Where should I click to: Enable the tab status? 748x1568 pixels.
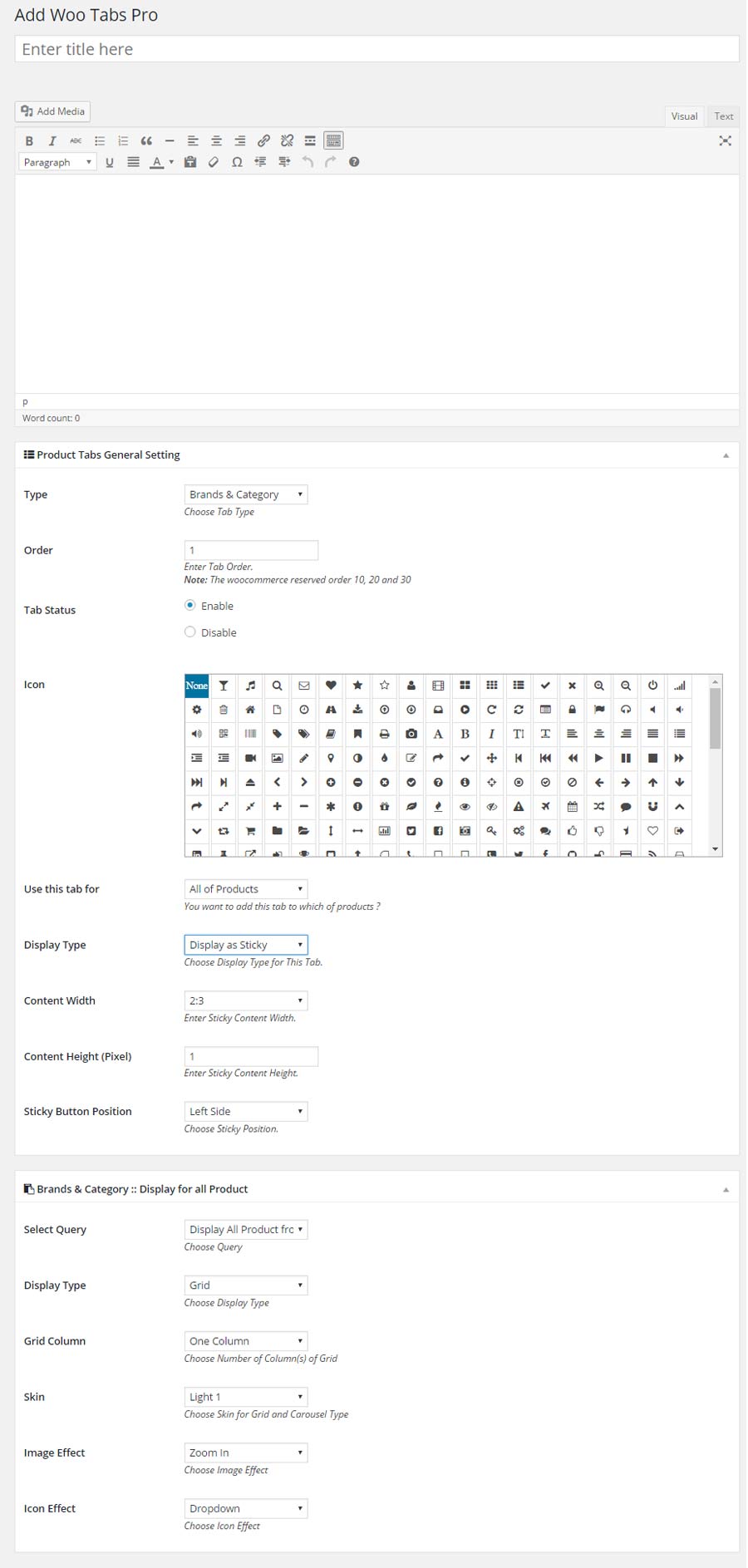click(190, 606)
